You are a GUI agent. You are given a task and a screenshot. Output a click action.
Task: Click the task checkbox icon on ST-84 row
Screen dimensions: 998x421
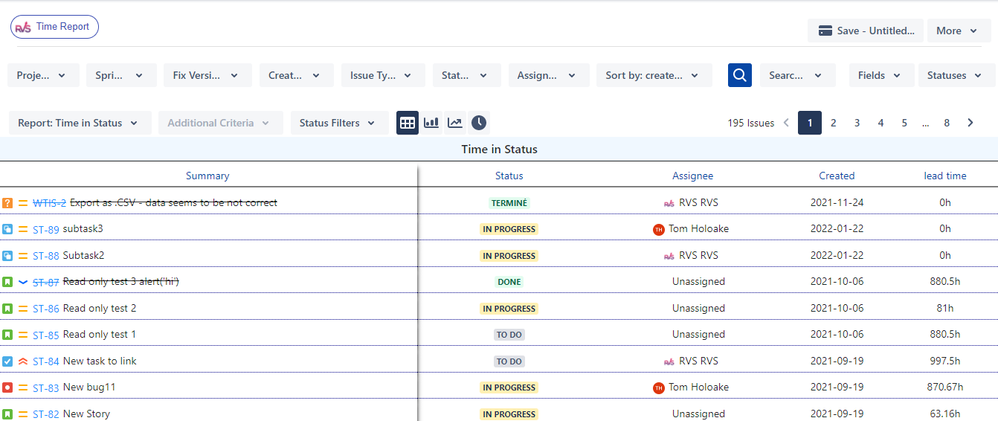pyautogui.click(x=8, y=361)
